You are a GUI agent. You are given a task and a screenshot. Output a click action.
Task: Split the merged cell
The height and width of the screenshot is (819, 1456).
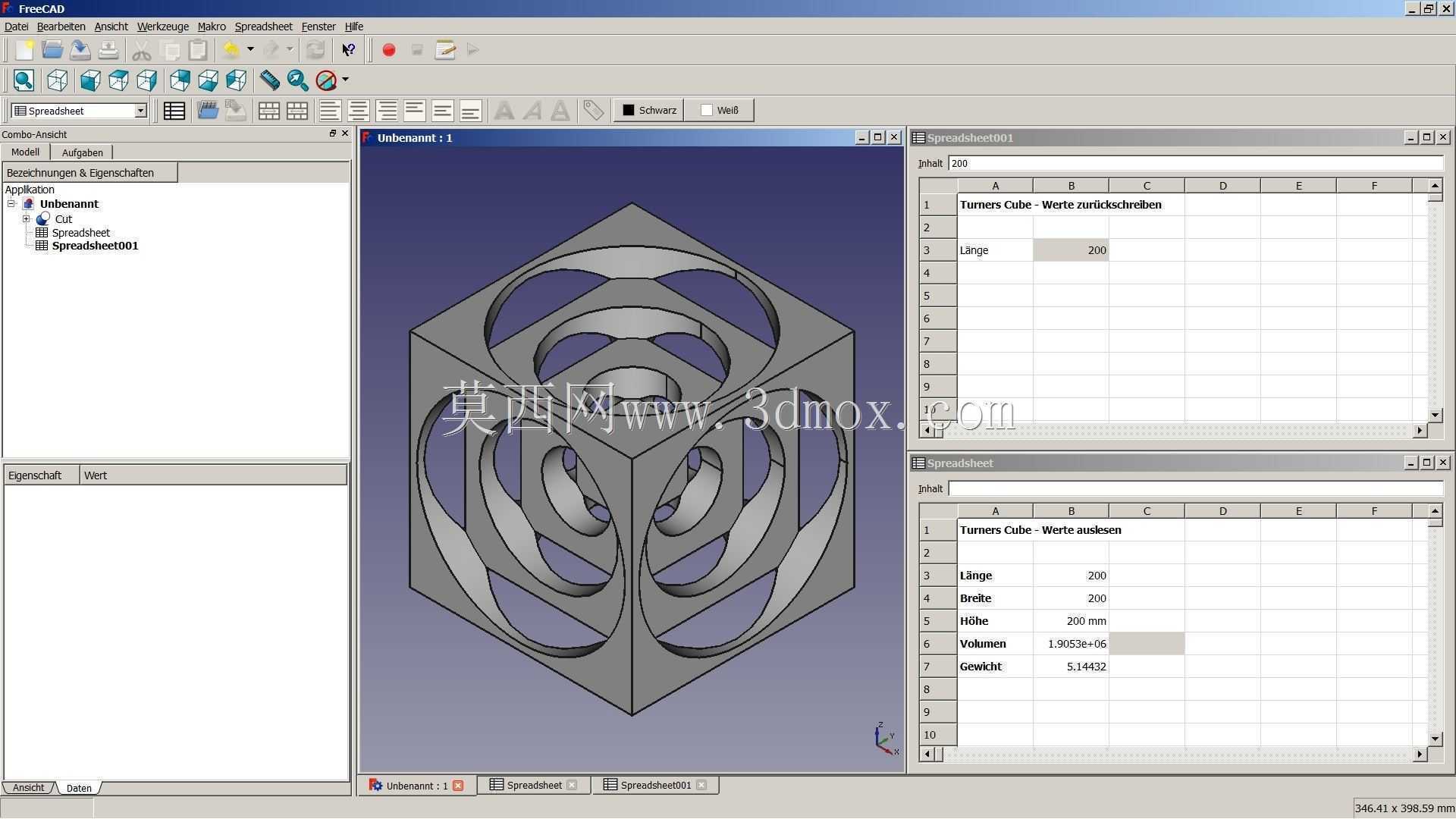tap(297, 111)
